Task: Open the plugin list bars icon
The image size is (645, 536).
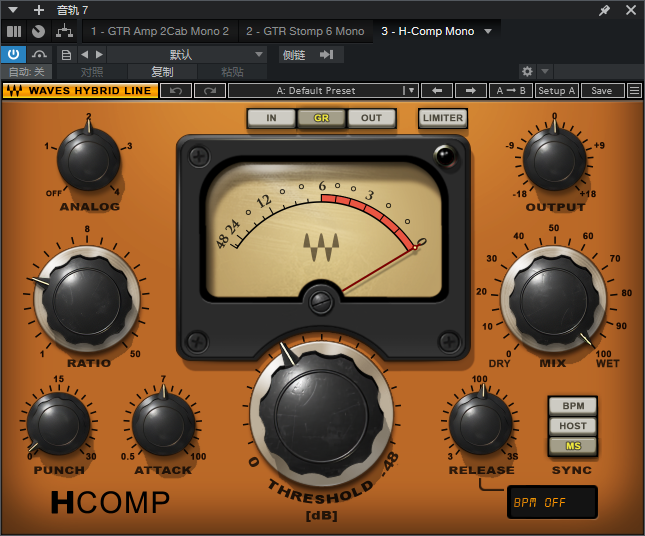Action: pos(14,31)
